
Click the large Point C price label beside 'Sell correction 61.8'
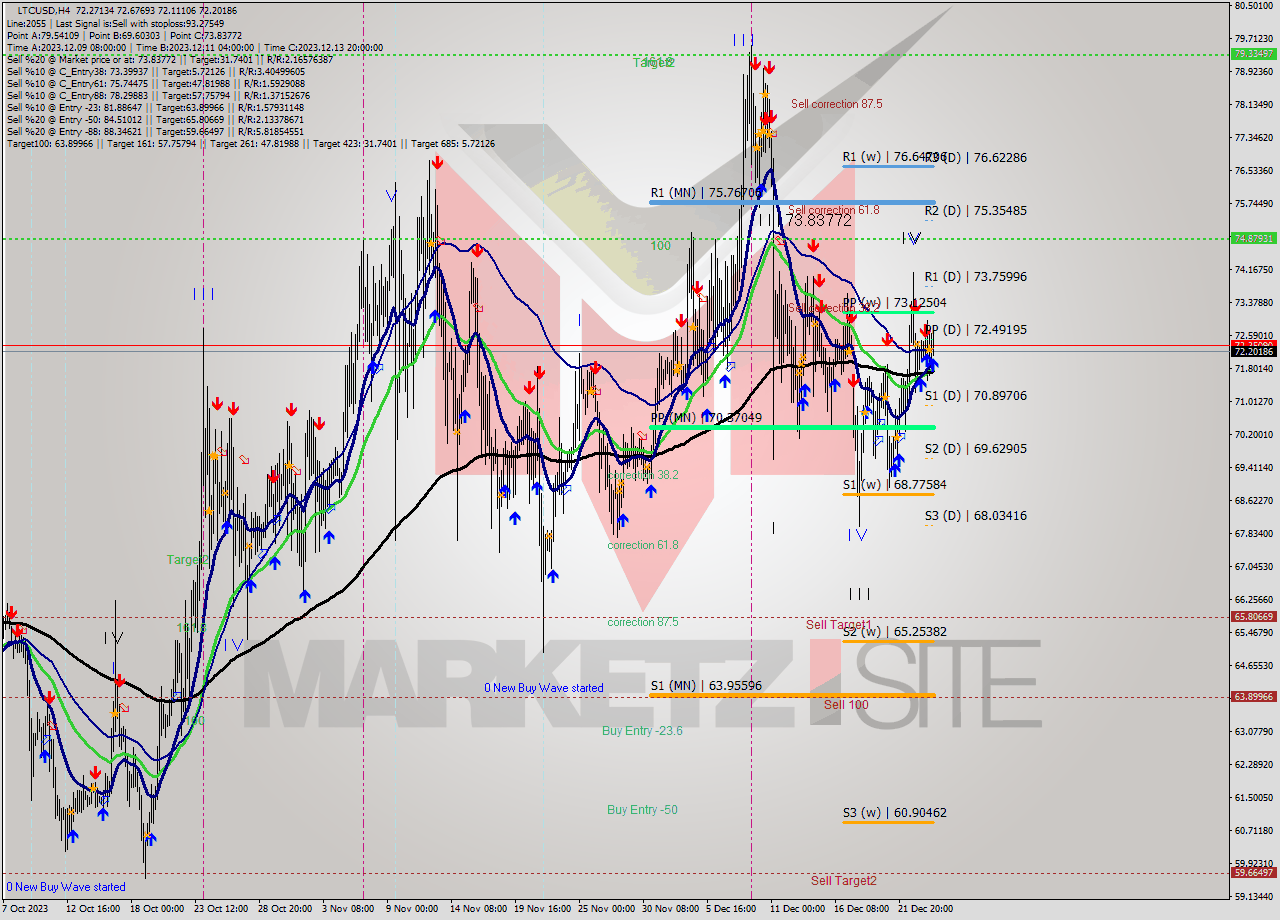click(x=818, y=220)
